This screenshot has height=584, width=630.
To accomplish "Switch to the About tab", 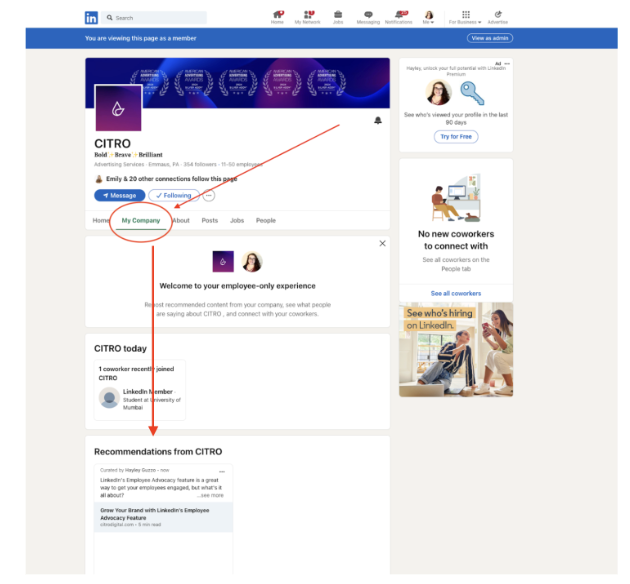I will click(x=181, y=220).
